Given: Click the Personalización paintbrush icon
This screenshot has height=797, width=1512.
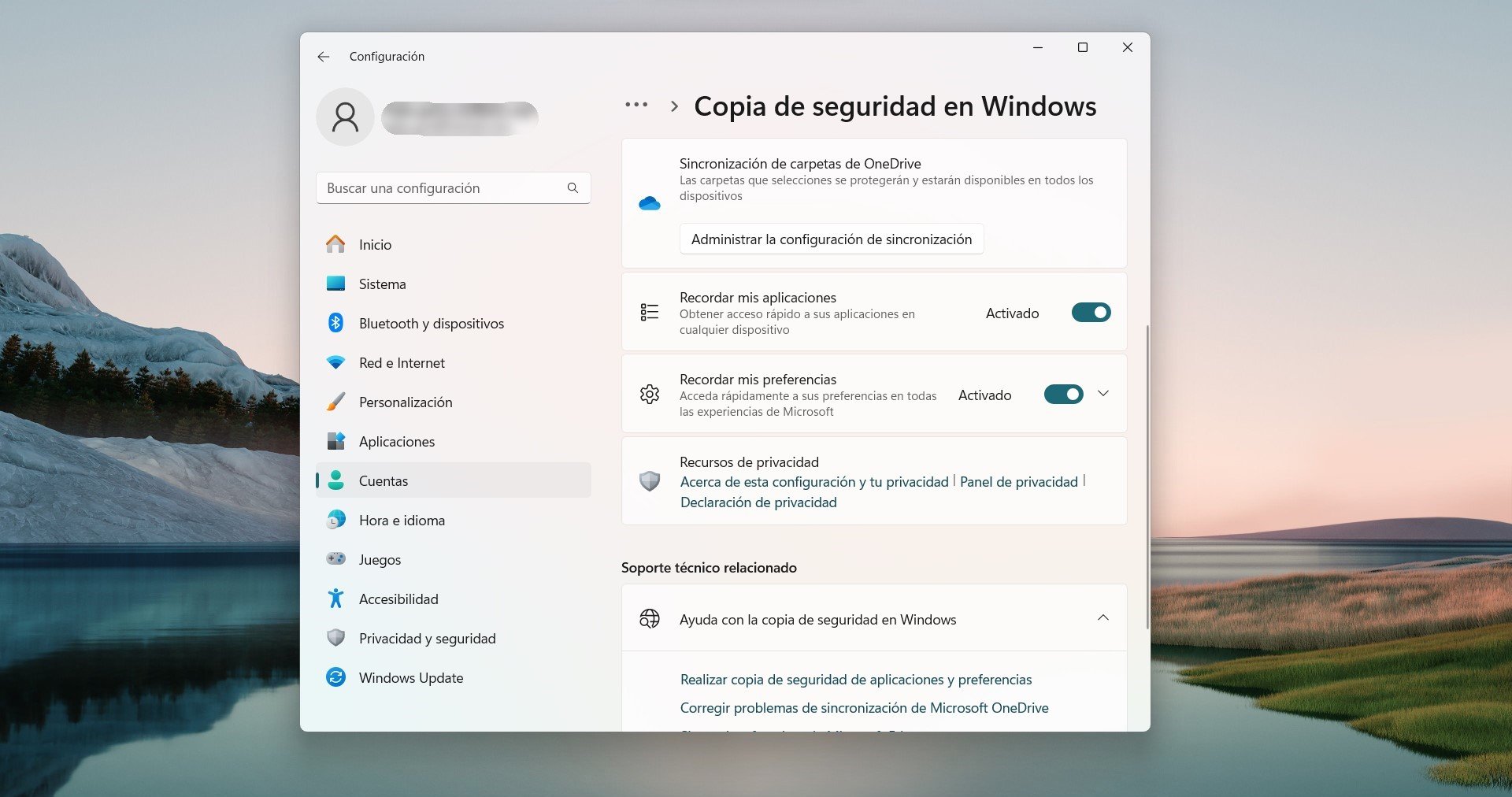Looking at the screenshot, I should (x=335, y=402).
